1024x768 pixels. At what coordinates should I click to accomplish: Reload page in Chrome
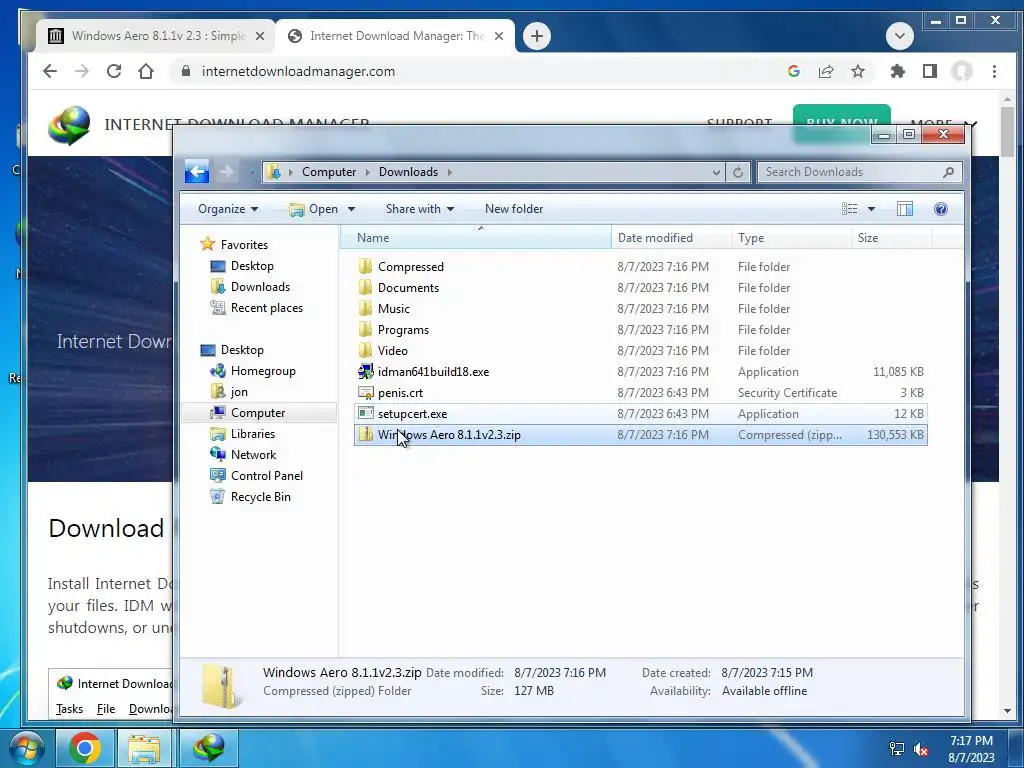[114, 71]
